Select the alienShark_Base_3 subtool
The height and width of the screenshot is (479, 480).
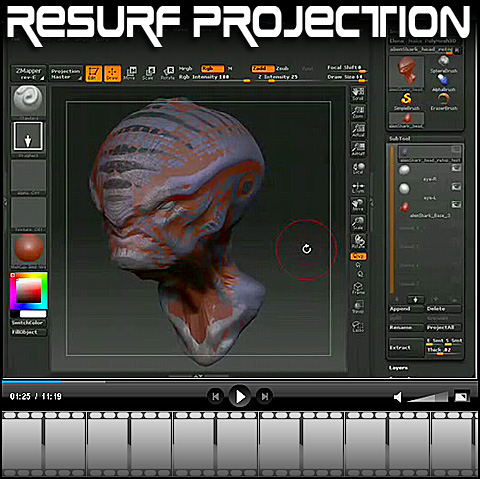(x=429, y=210)
